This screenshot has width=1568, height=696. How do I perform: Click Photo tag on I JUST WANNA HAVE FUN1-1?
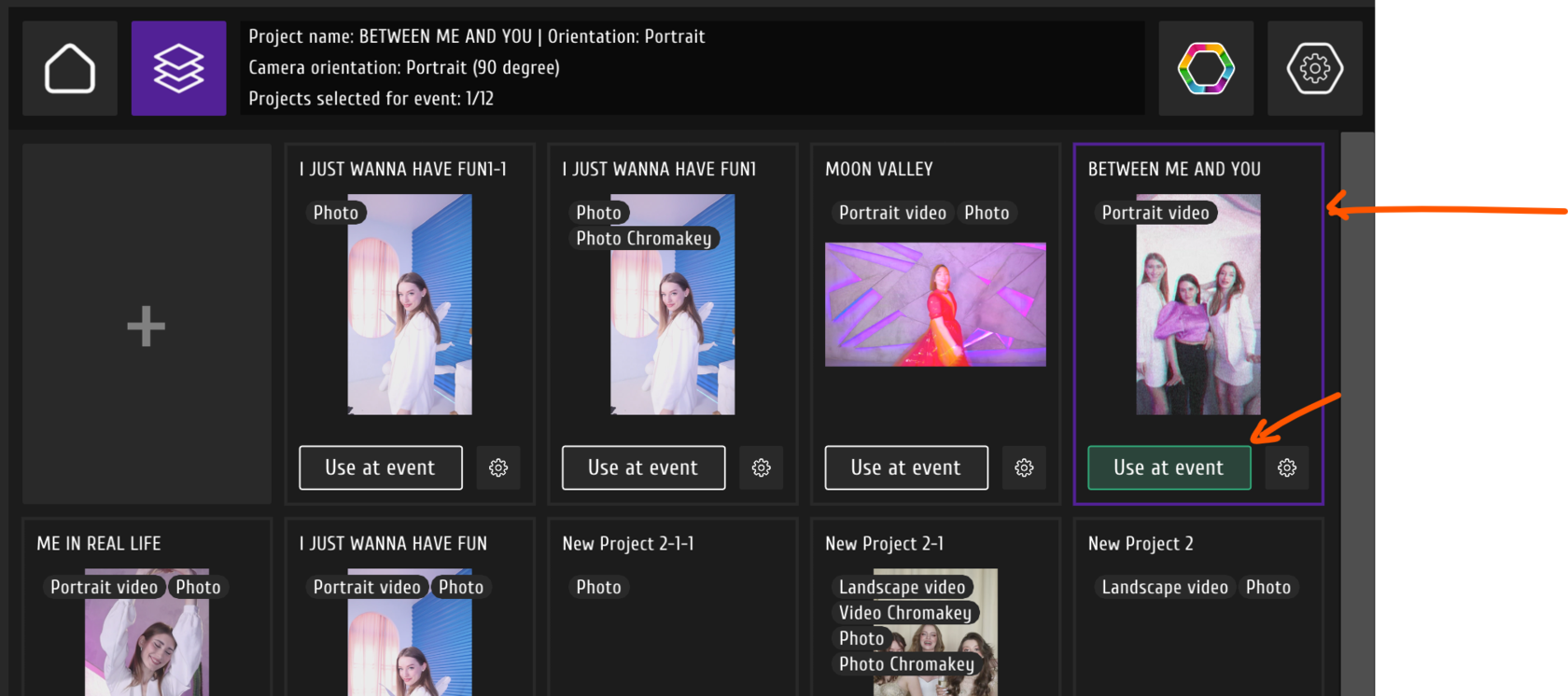tap(336, 213)
